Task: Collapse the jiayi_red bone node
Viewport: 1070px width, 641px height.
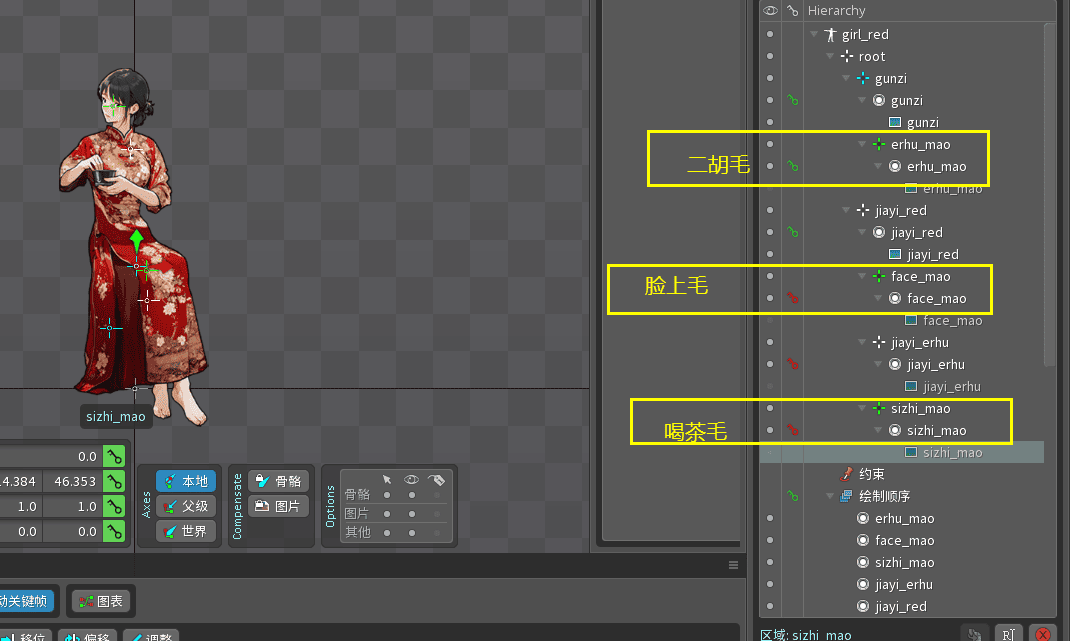Action: [847, 210]
